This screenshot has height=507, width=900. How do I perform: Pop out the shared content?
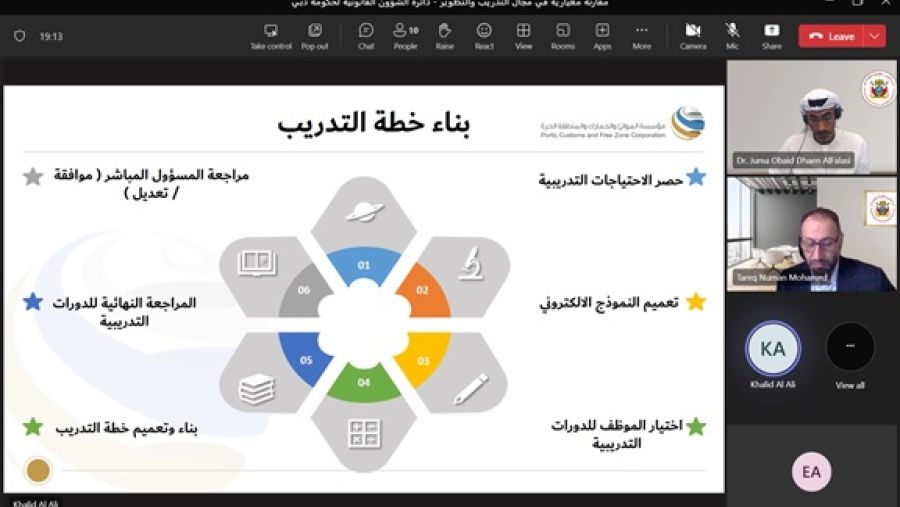click(315, 36)
